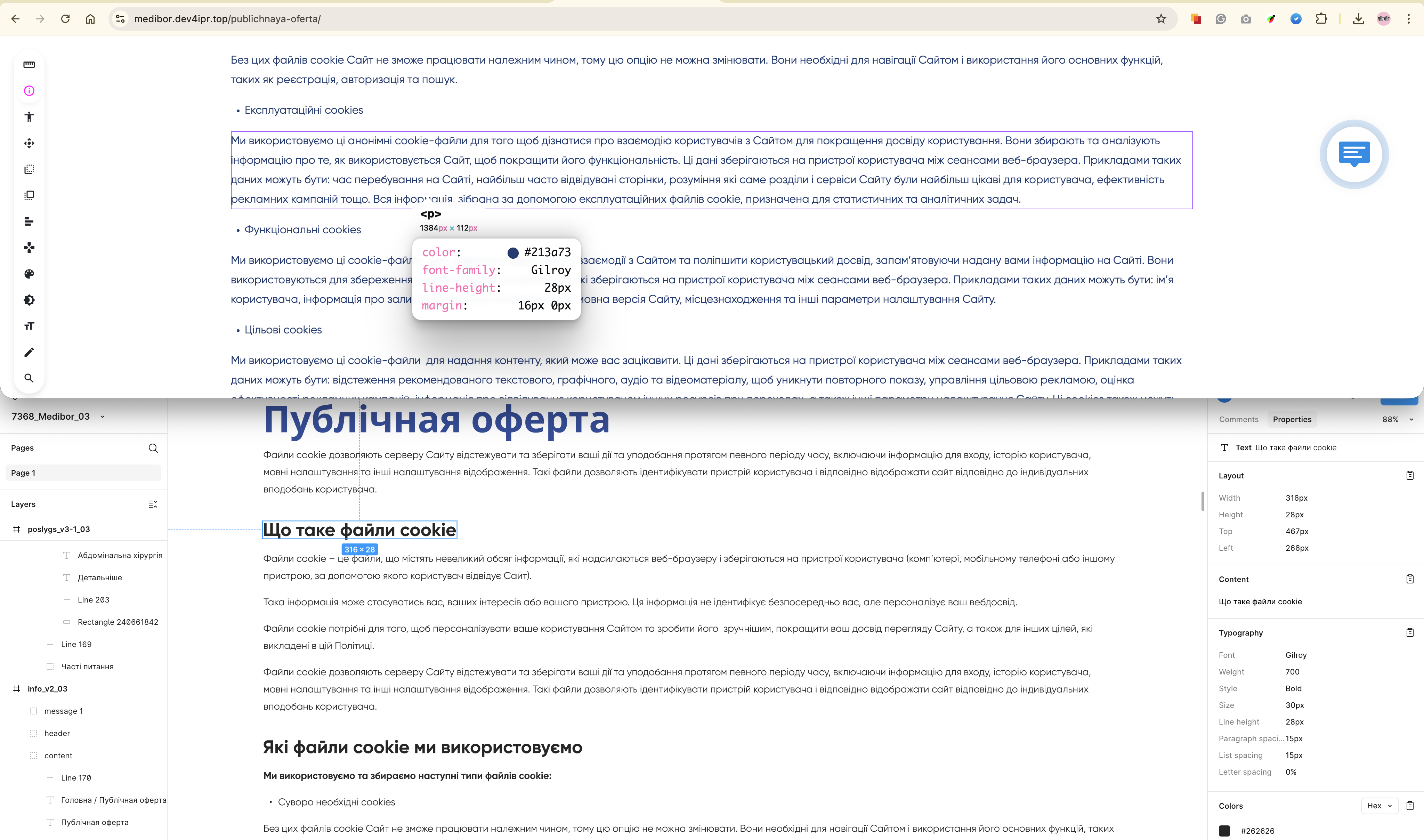The width and height of the screenshot is (1424, 840).
Task: Collapse all layers using the Layers panel icon
Action: (x=153, y=504)
